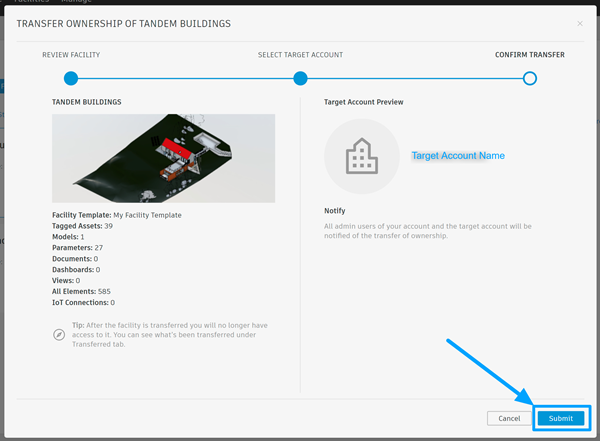
Task: Click the Tandem Buildings facility thumbnail
Action: tap(163, 158)
